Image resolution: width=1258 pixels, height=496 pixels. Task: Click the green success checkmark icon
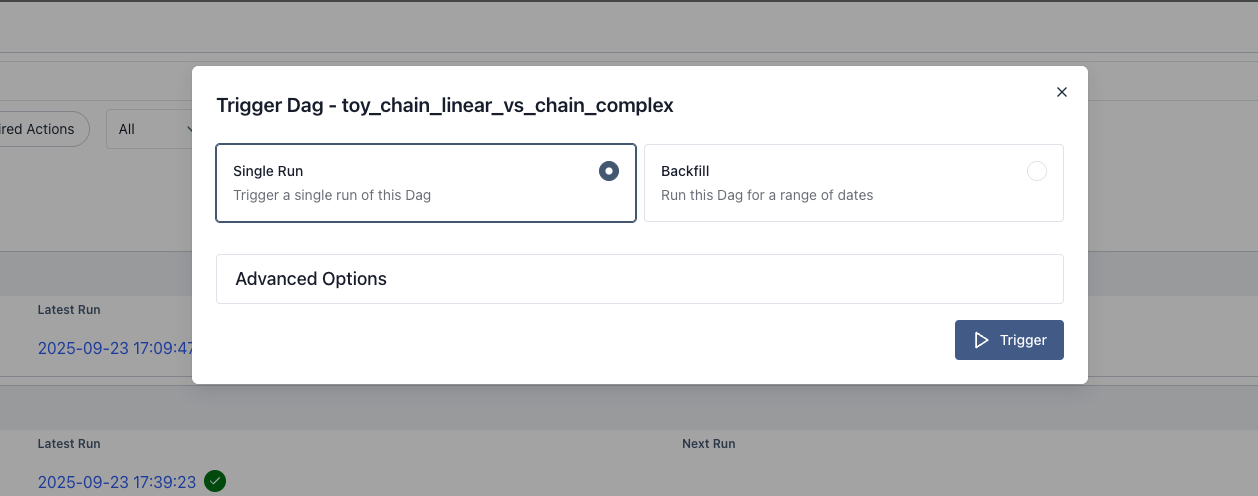click(215, 481)
